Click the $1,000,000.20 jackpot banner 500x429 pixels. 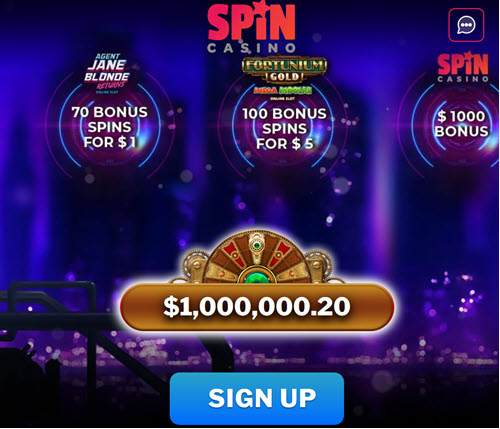[257, 306]
